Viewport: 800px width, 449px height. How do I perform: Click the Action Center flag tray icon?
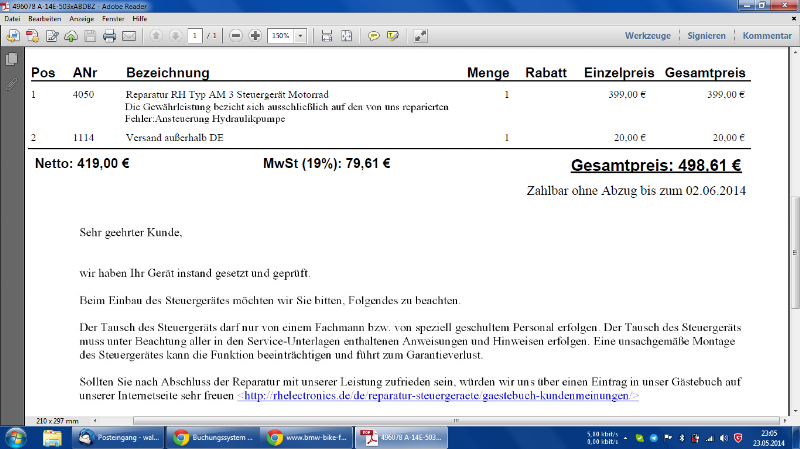[668, 438]
